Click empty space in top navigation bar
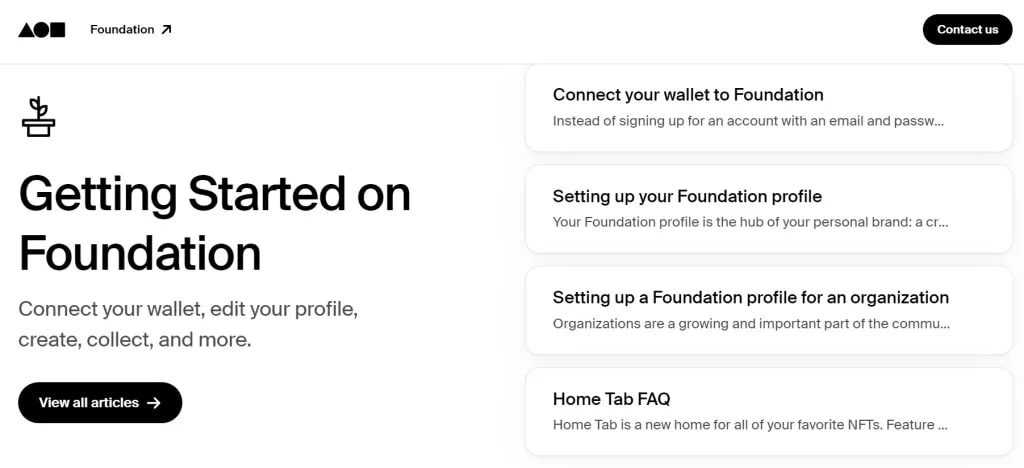 coord(540,30)
